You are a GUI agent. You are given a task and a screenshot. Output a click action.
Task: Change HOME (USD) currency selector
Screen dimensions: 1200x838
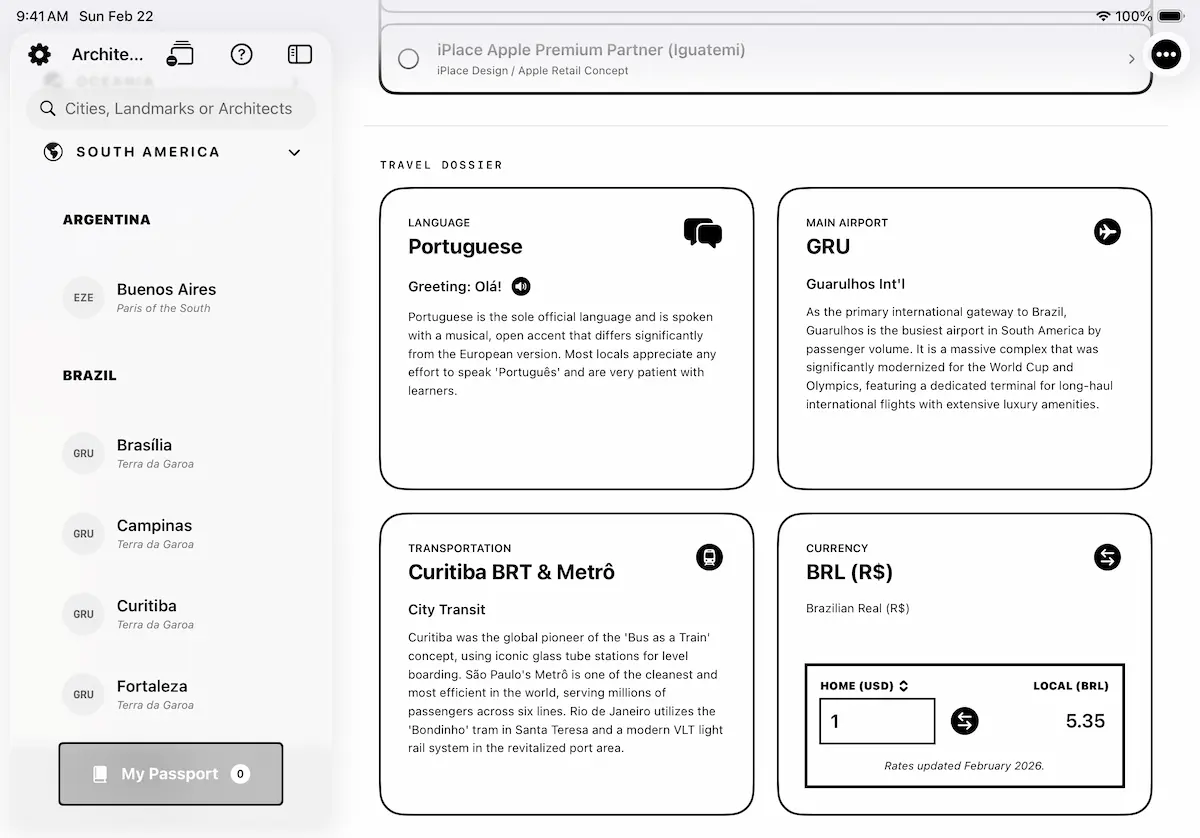pyautogui.click(x=864, y=686)
